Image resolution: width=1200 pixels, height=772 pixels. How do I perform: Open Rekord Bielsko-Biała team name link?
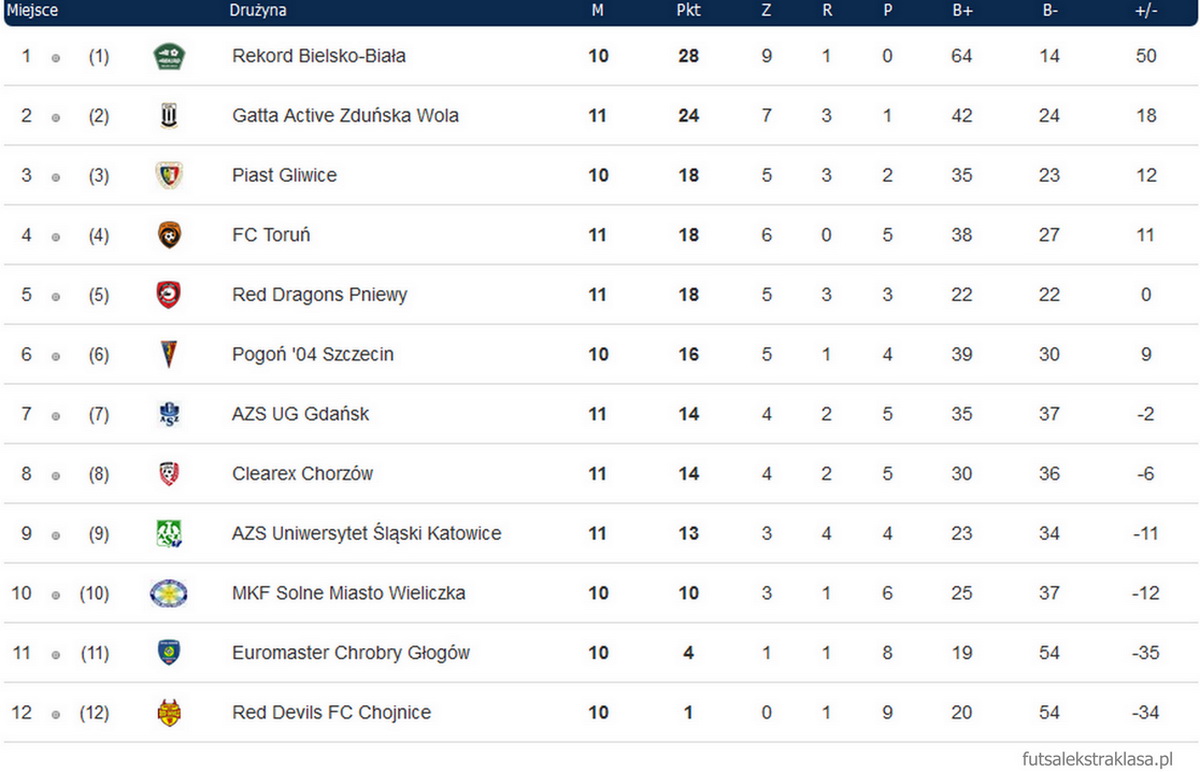tap(319, 56)
